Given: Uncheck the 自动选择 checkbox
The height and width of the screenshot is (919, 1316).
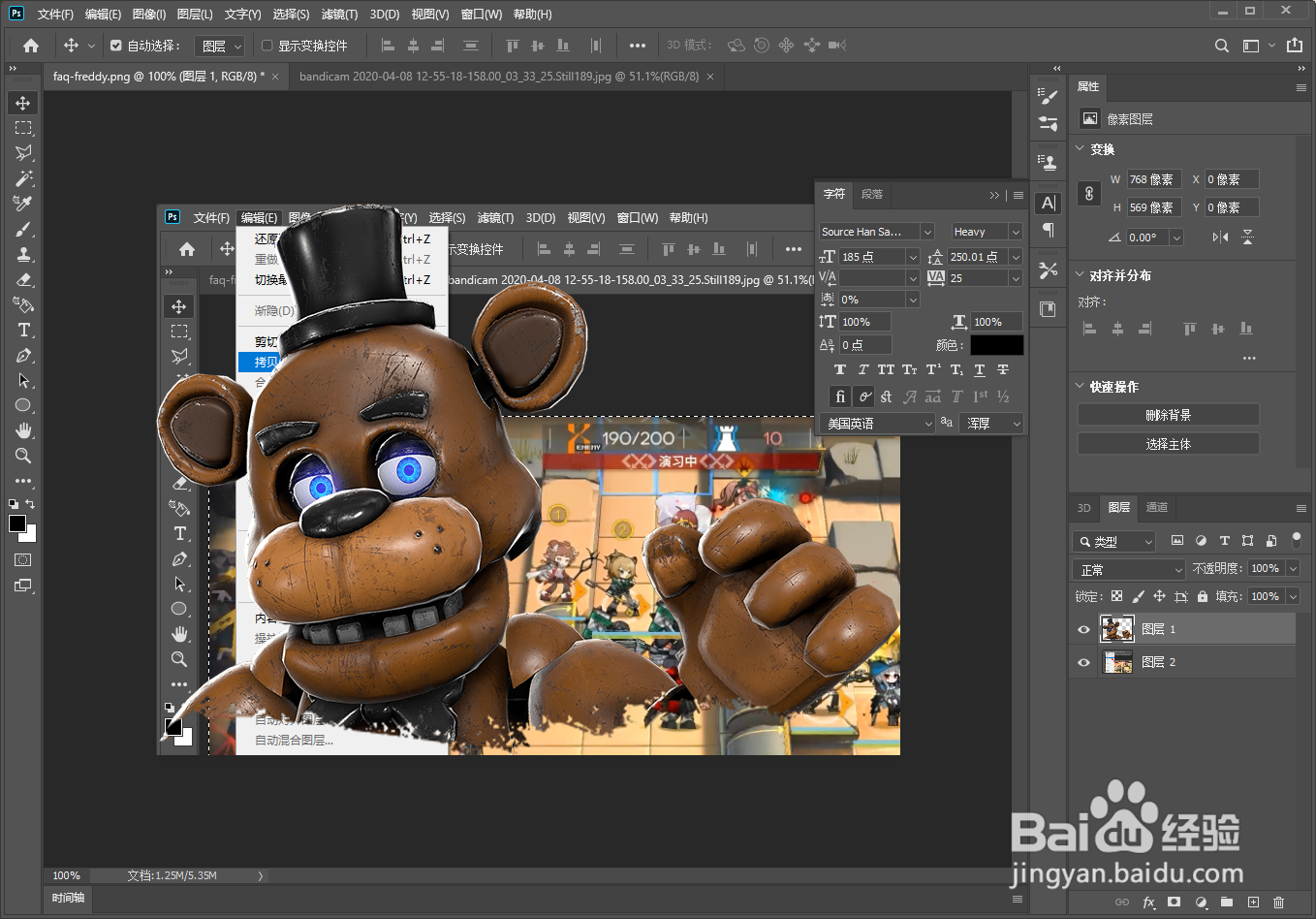Looking at the screenshot, I should coord(116,46).
